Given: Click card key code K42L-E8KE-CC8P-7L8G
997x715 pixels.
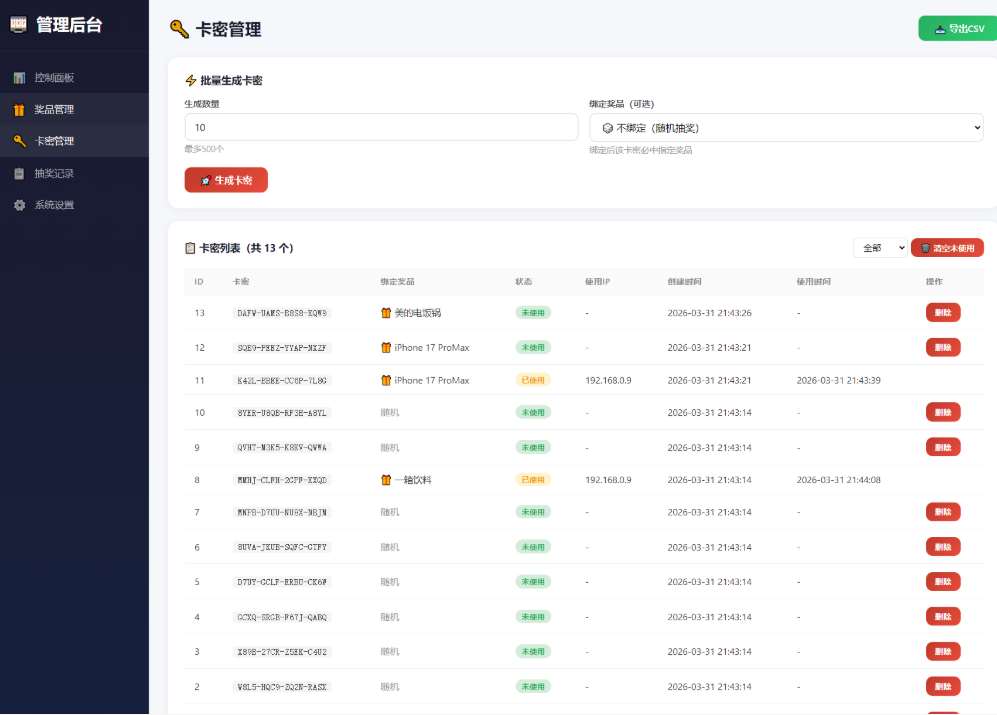Looking at the screenshot, I should point(281,380).
